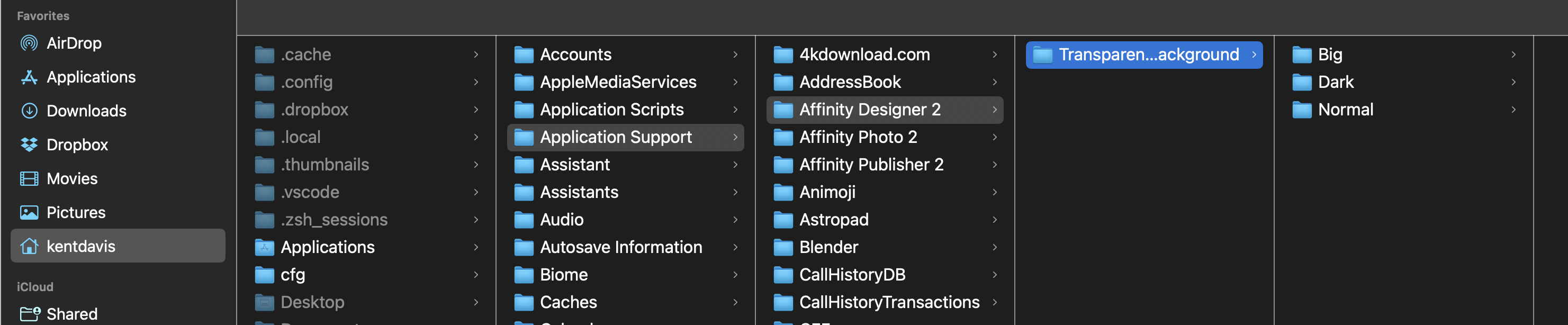Image resolution: width=1568 pixels, height=325 pixels.
Task: Select the Normal folder name
Action: tap(1345, 110)
